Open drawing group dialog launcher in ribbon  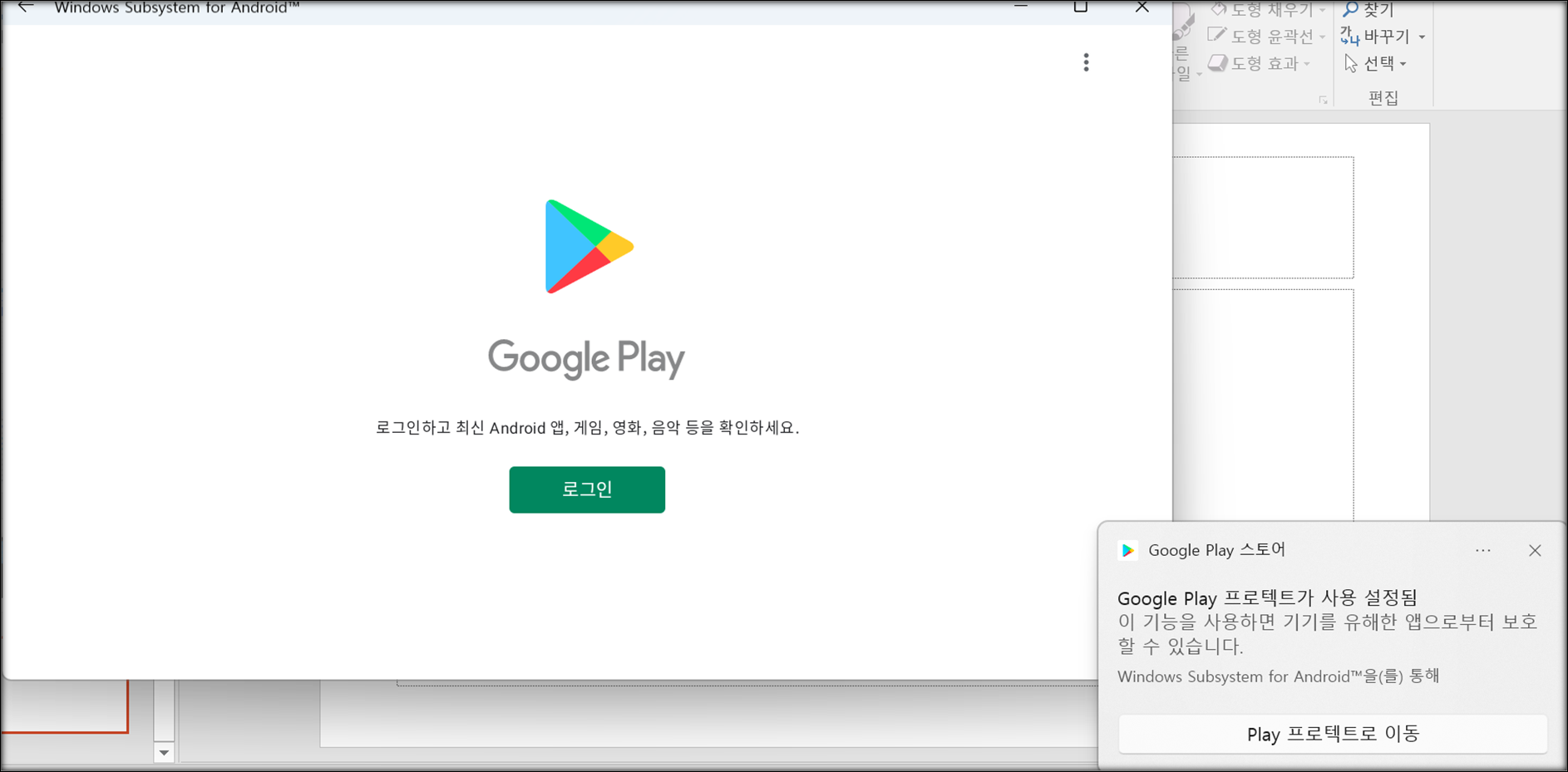pos(1323,101)
